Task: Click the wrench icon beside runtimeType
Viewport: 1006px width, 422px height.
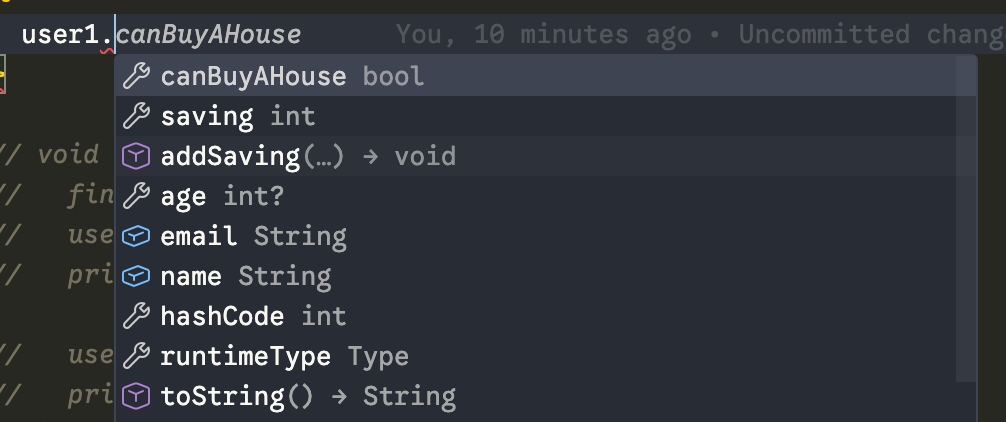Action: point(135,356)
